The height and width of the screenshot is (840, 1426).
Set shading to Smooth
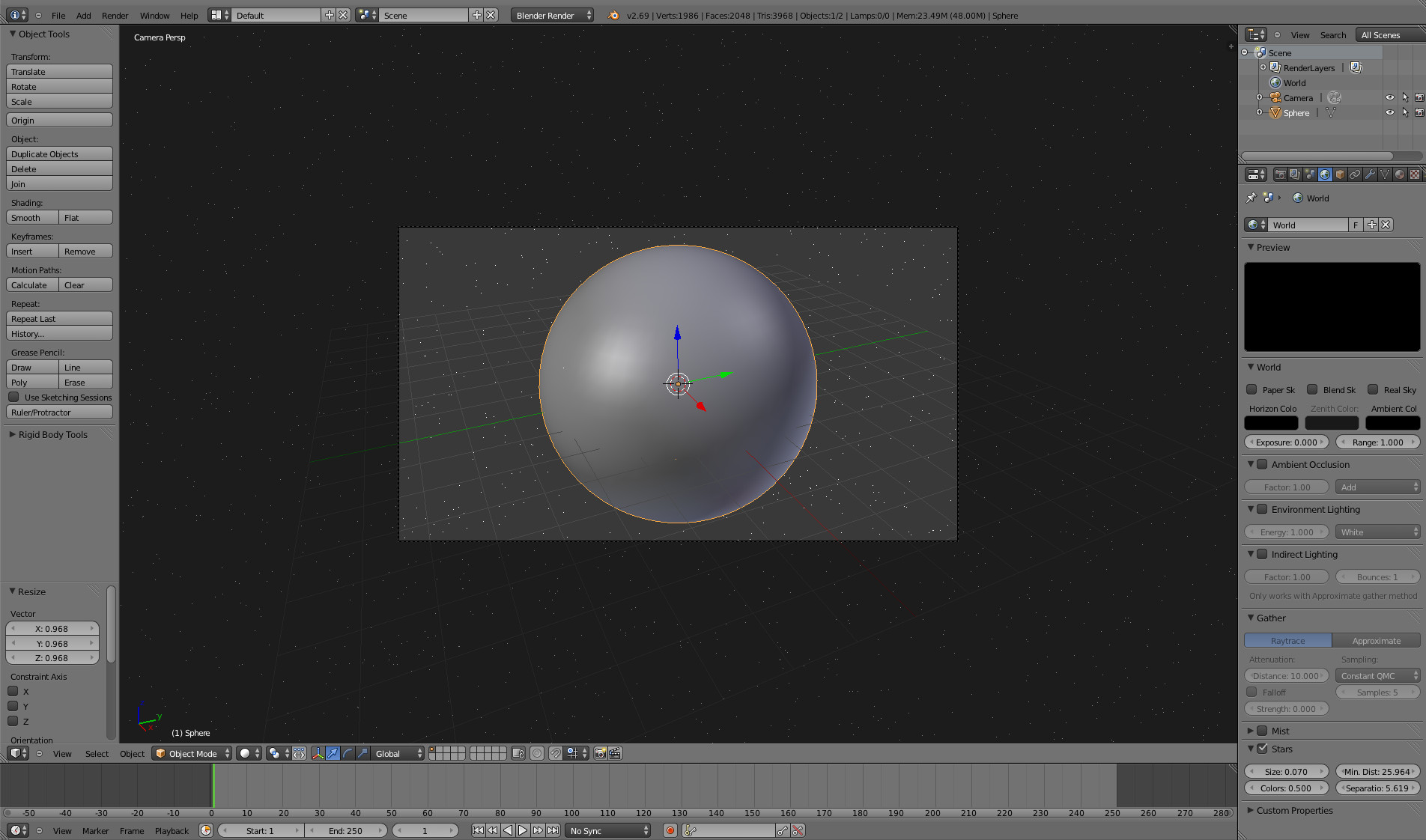tap(32, 217)
